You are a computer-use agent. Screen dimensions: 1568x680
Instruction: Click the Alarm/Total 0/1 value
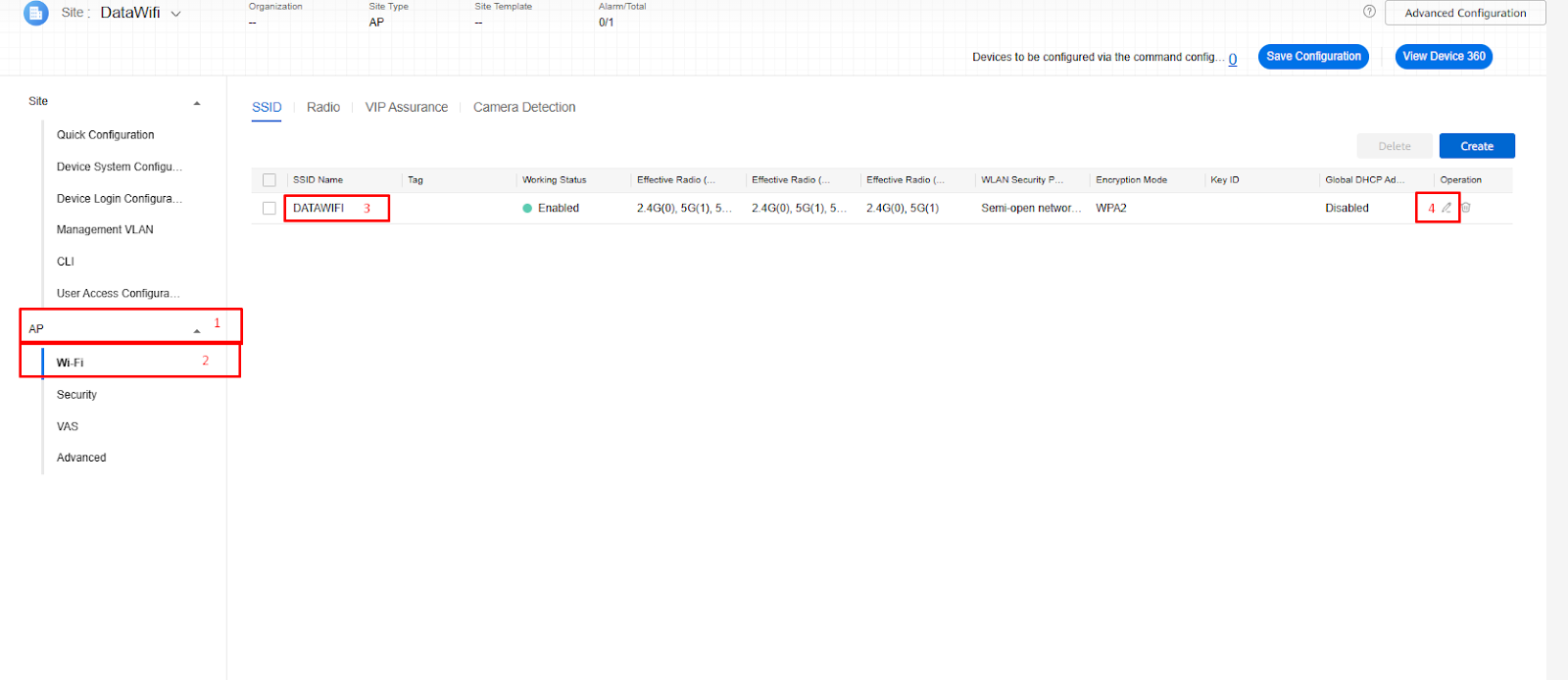click(607, 23)
